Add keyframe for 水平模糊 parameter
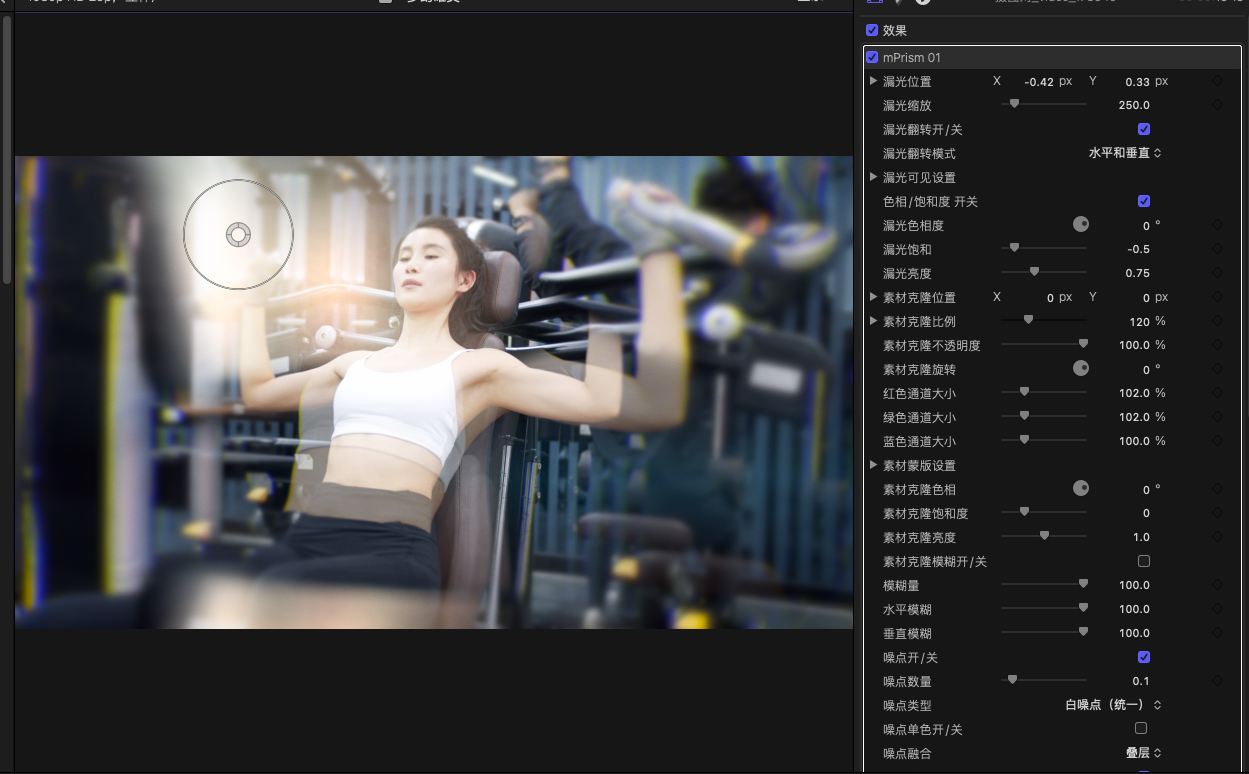Viewport: 1249px width, 774px height. [1217, 609]
